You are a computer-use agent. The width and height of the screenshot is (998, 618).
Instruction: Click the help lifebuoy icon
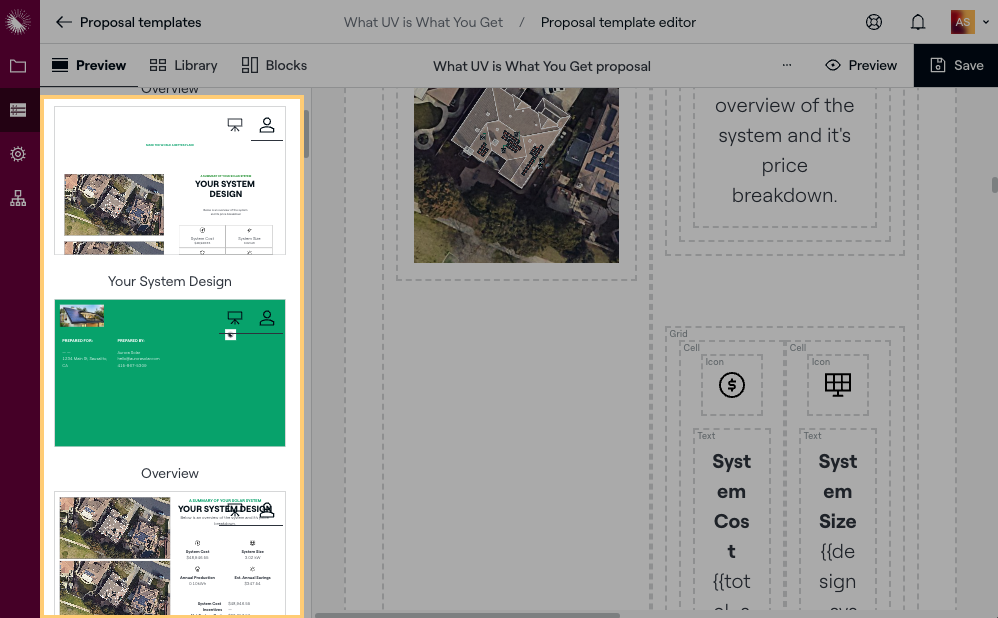[x=874, y=22]
